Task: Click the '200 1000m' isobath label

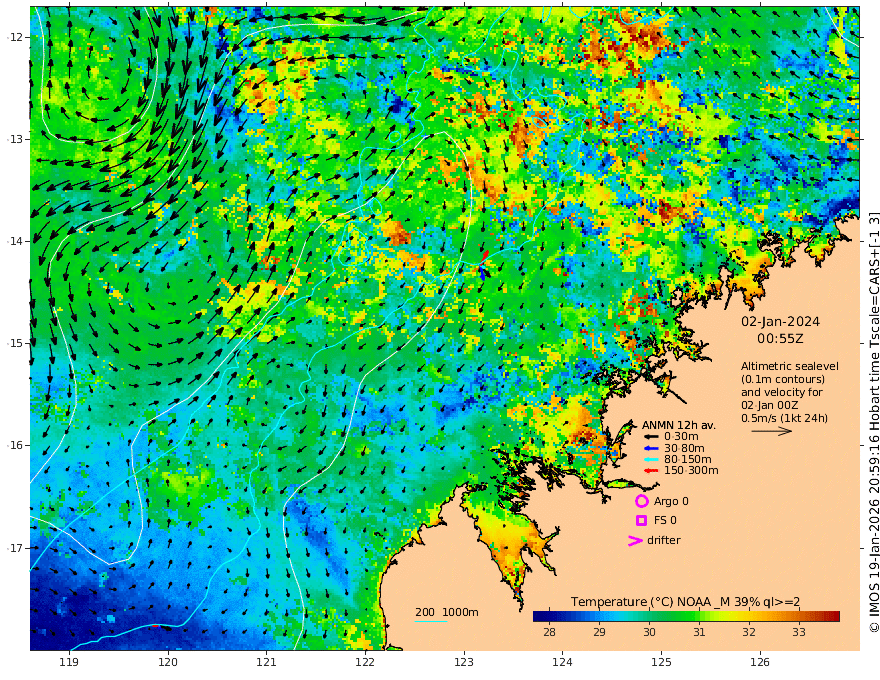Action: [x=447, y=612]
